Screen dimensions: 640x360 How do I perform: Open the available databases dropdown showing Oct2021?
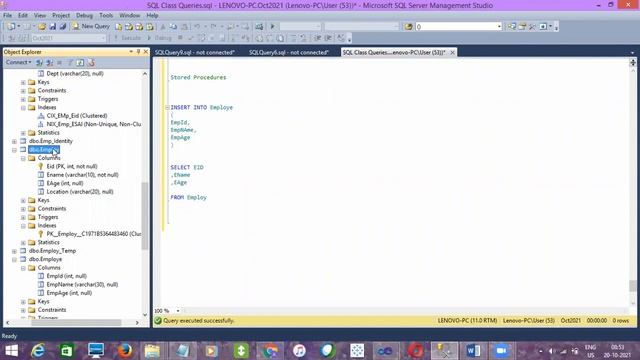pos(68,38)
